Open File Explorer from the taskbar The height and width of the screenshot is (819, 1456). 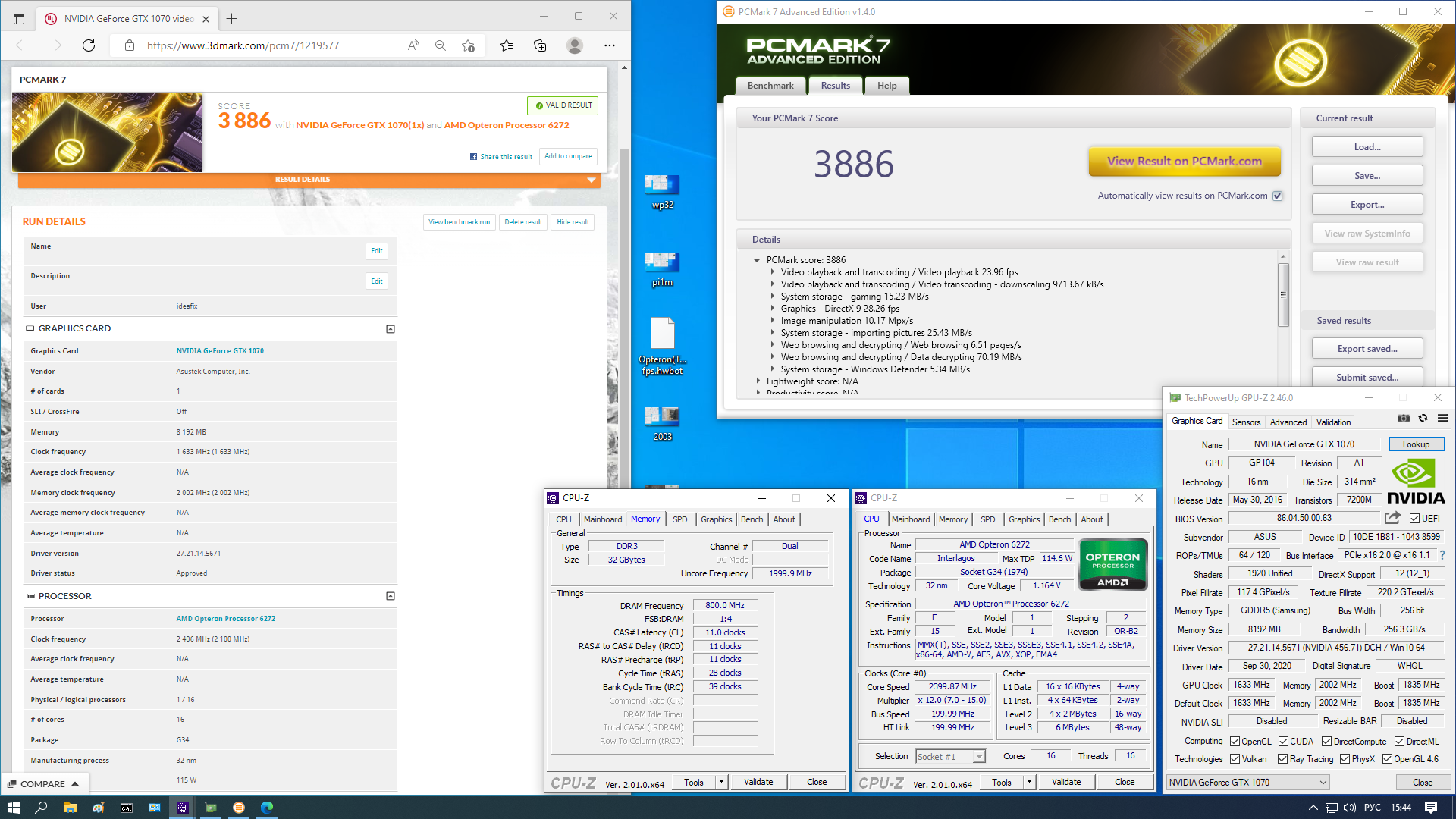(70, 808)
